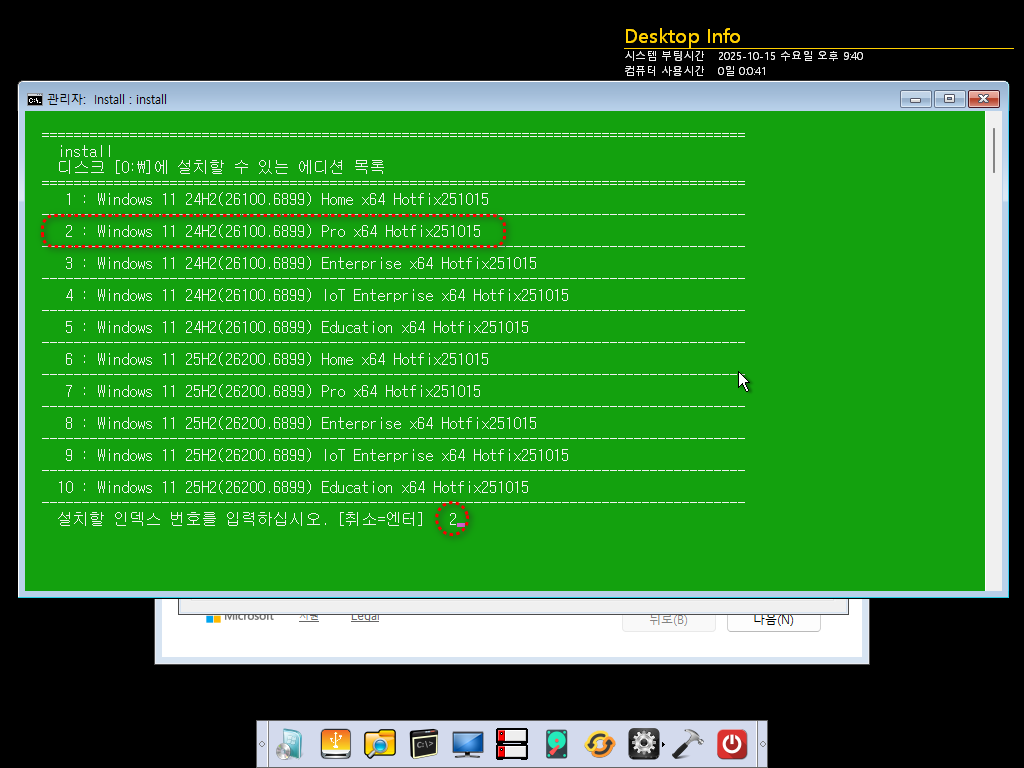The width and height of the screenshot is (1024, 768).
Task: Select row 10 Windows 11 25H2 Education x64
Action: pyautogui.click(x=293, y=487)
